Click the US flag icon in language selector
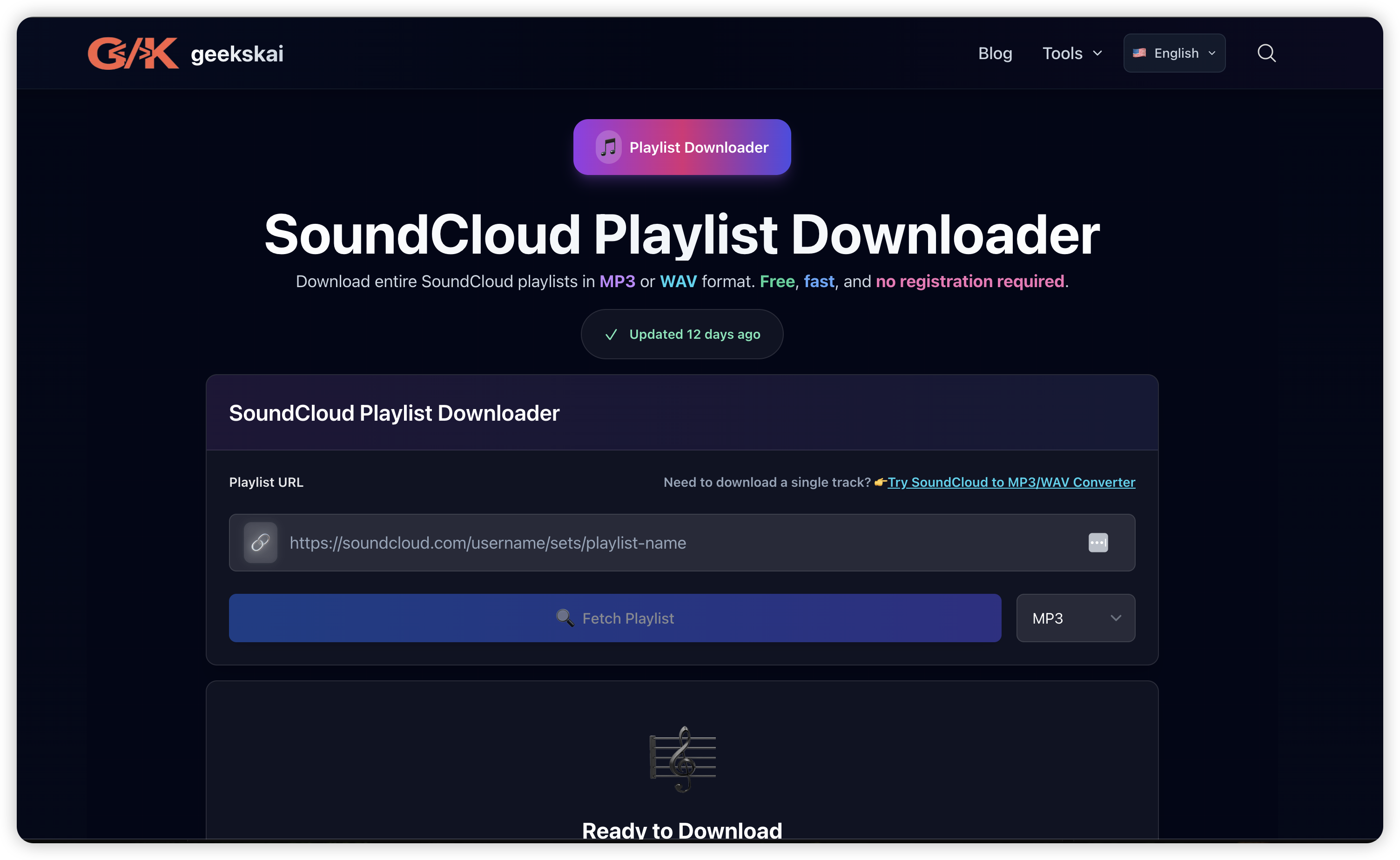This screenshot has width=1400, height=860. click(x=1139, y=53)
